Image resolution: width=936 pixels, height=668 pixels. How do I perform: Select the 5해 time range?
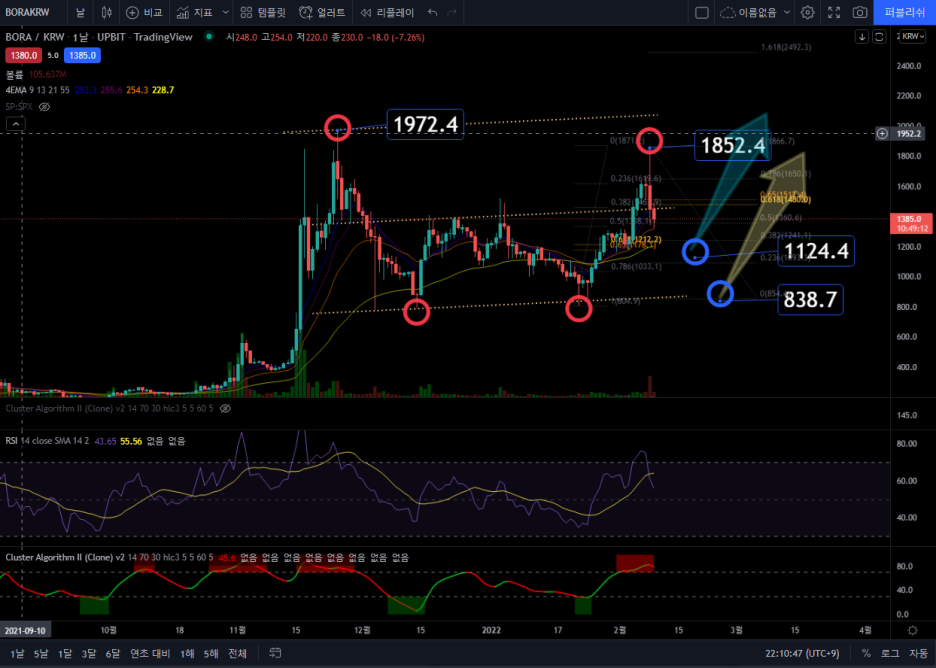pyautogui.click(x=211, y=654)
